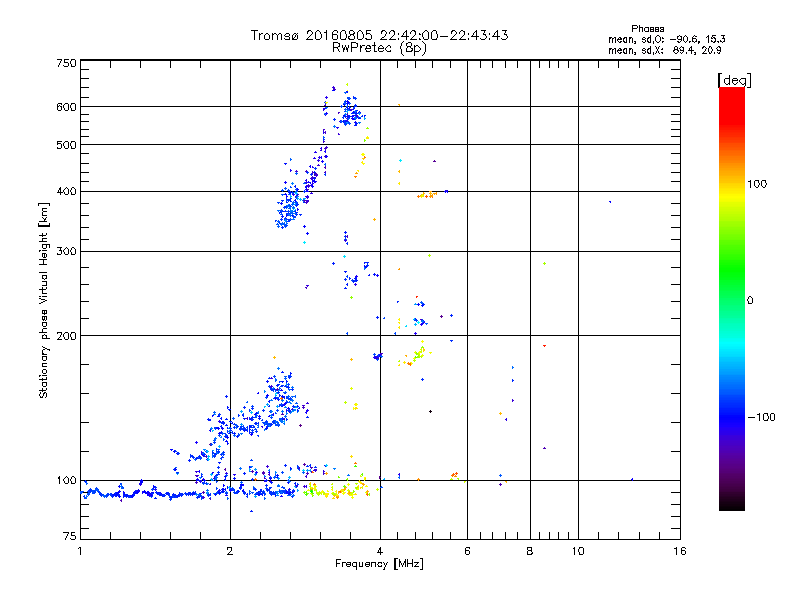The height and width of the screenshot is (600, 800).
Task: Click the 'Frequency [MHz]' axis label
Action: pyautogui.click(x=379, y=564)
